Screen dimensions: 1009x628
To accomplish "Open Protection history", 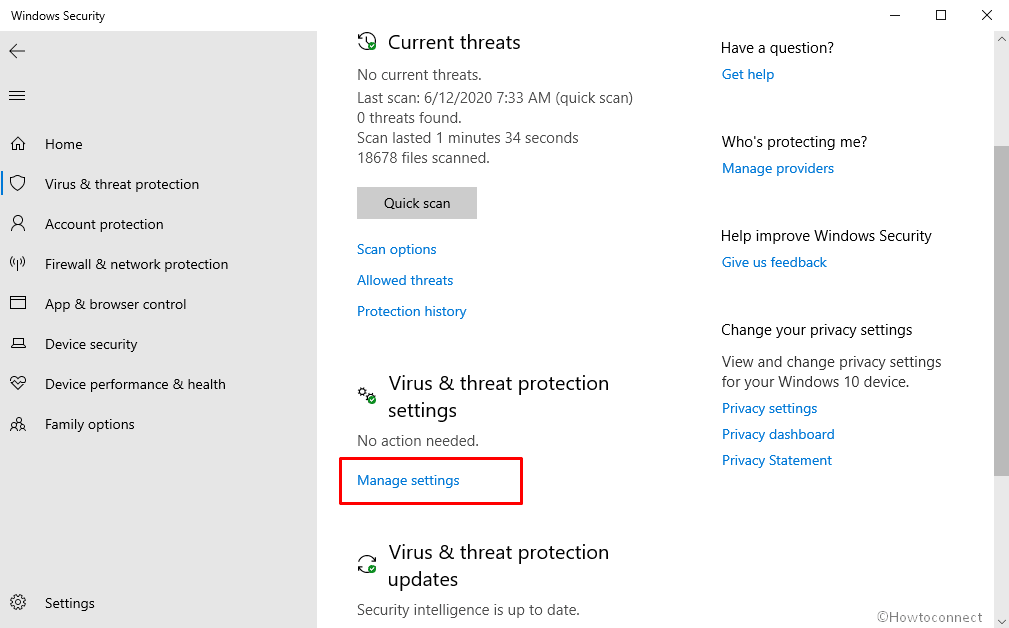I will pos(412,311).
